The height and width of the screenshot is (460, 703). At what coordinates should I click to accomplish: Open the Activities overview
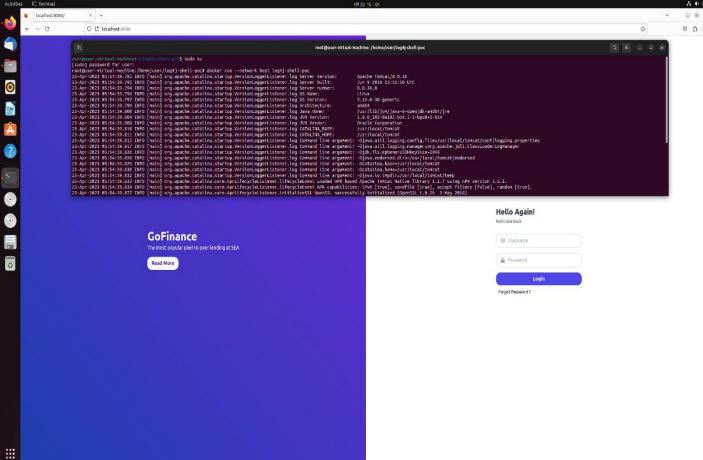(x=13, y=4)
